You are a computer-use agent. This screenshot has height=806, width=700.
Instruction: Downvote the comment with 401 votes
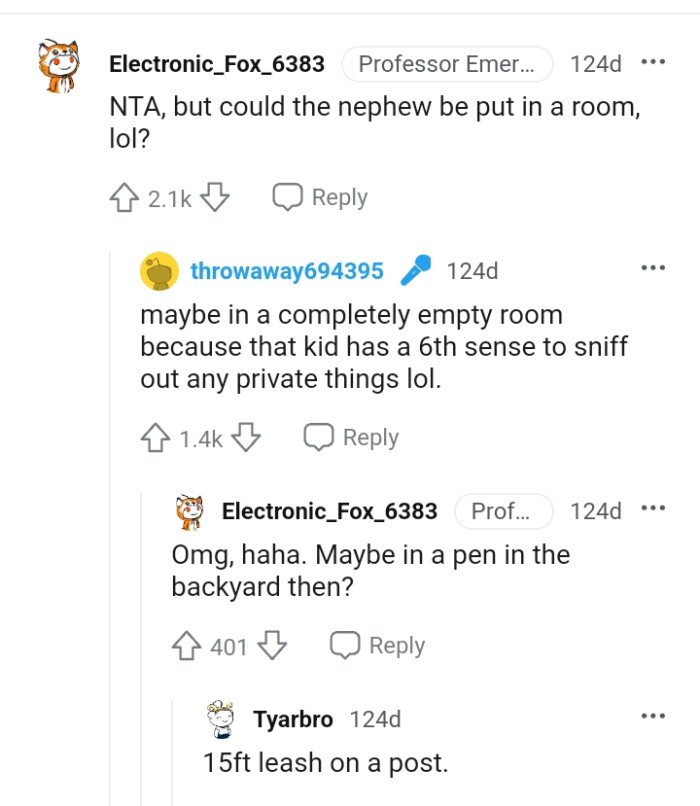coord(272,647)
